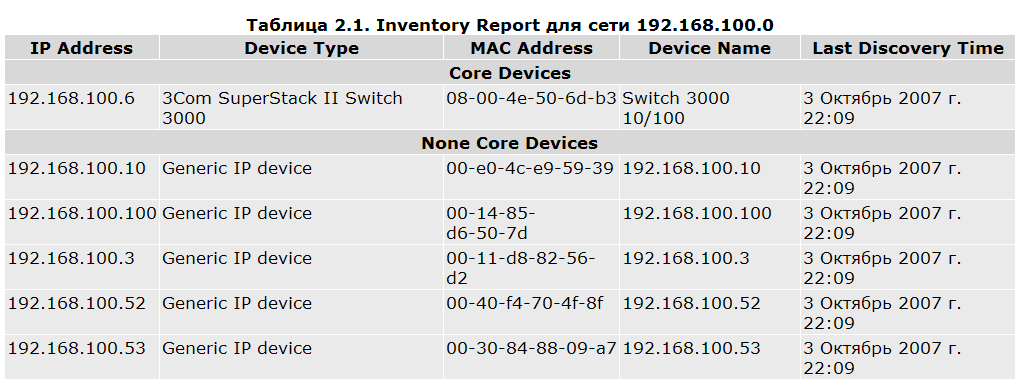This screenshot has height=379, width=1018.
Task: Click IP address 192.168.100.10 in first column
Action: [77, 169]
